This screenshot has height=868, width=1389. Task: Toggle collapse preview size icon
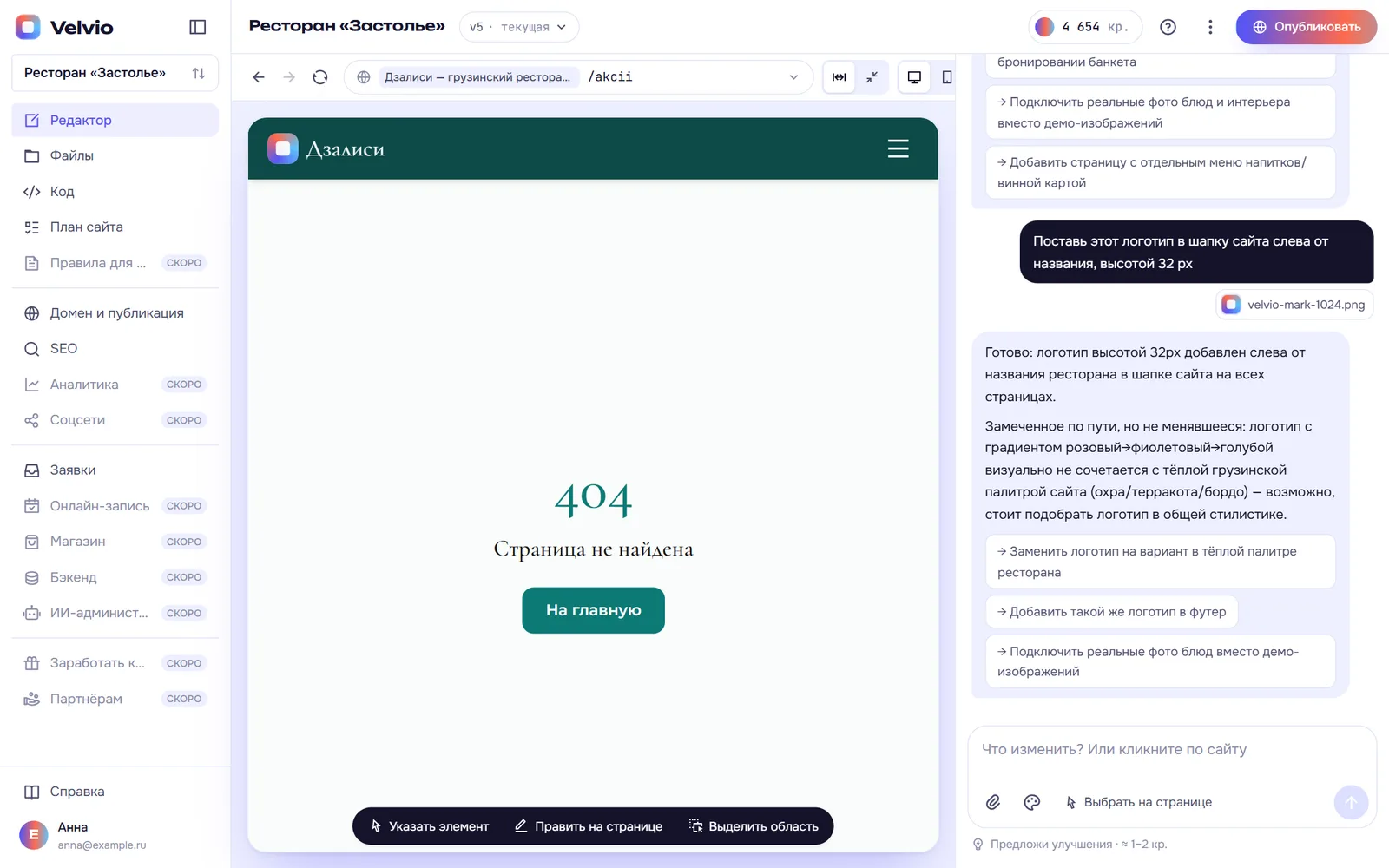coord(872,77)
